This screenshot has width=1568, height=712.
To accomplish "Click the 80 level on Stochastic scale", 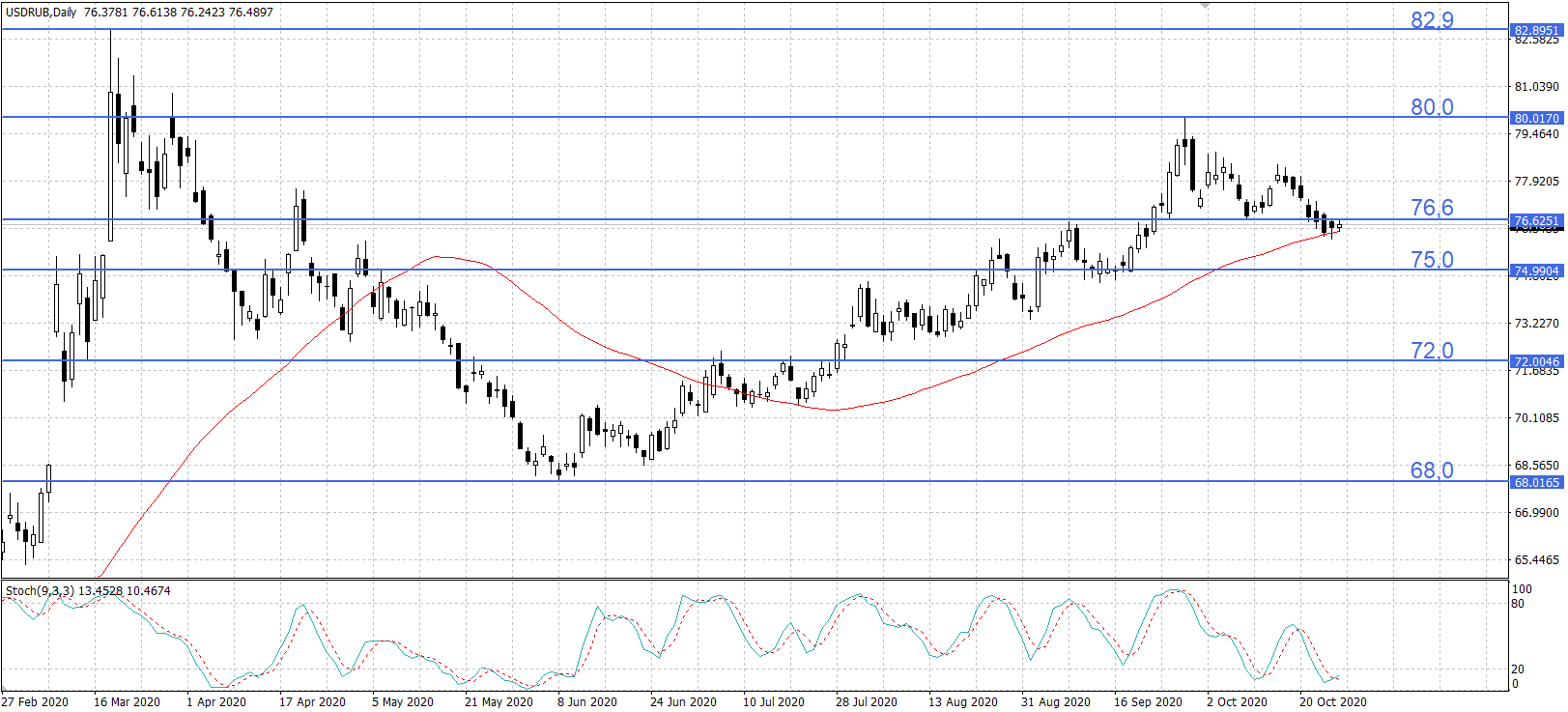I will (1518, 604).
